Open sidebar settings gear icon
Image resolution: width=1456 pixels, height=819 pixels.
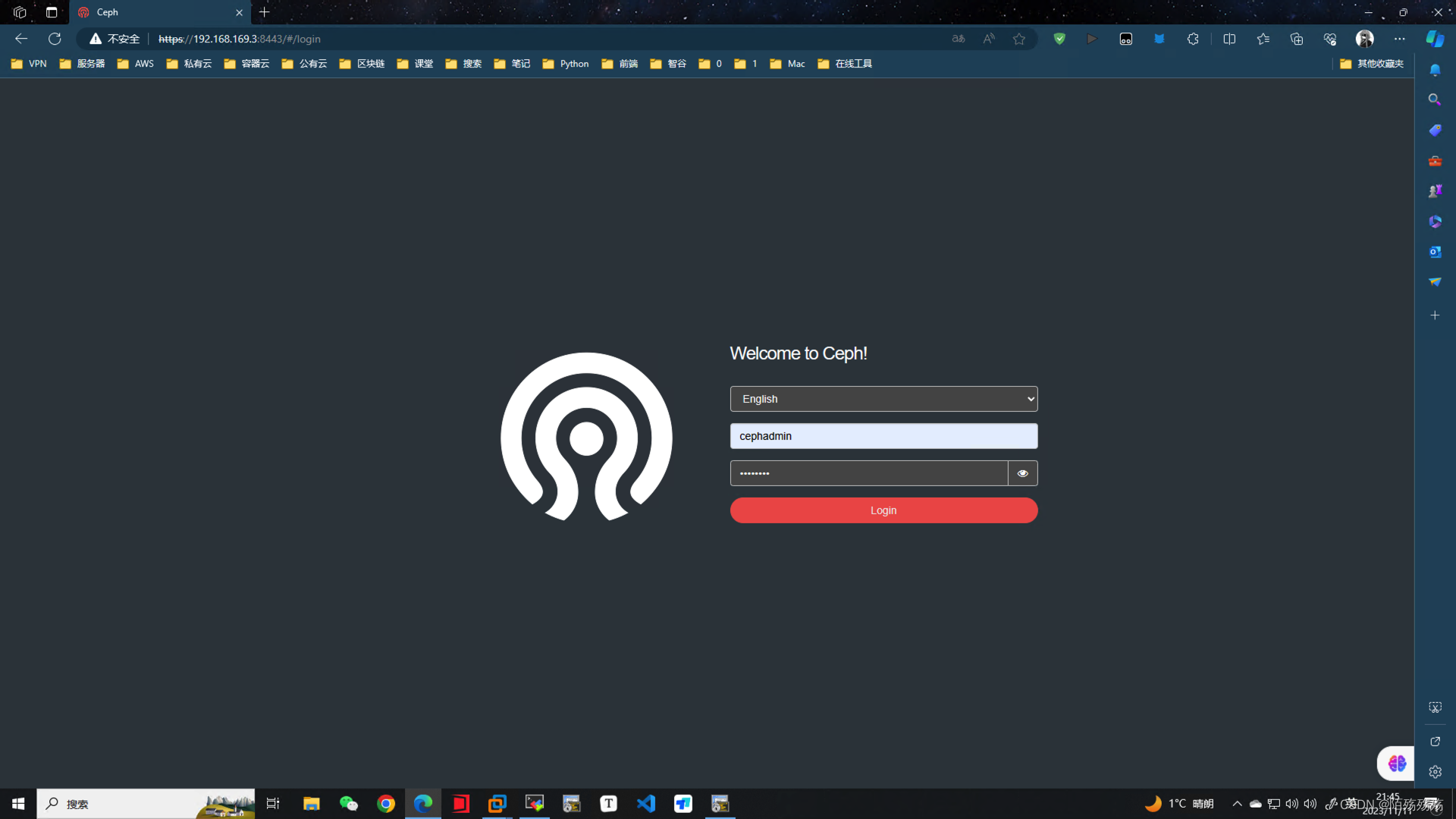(1435, 772)
